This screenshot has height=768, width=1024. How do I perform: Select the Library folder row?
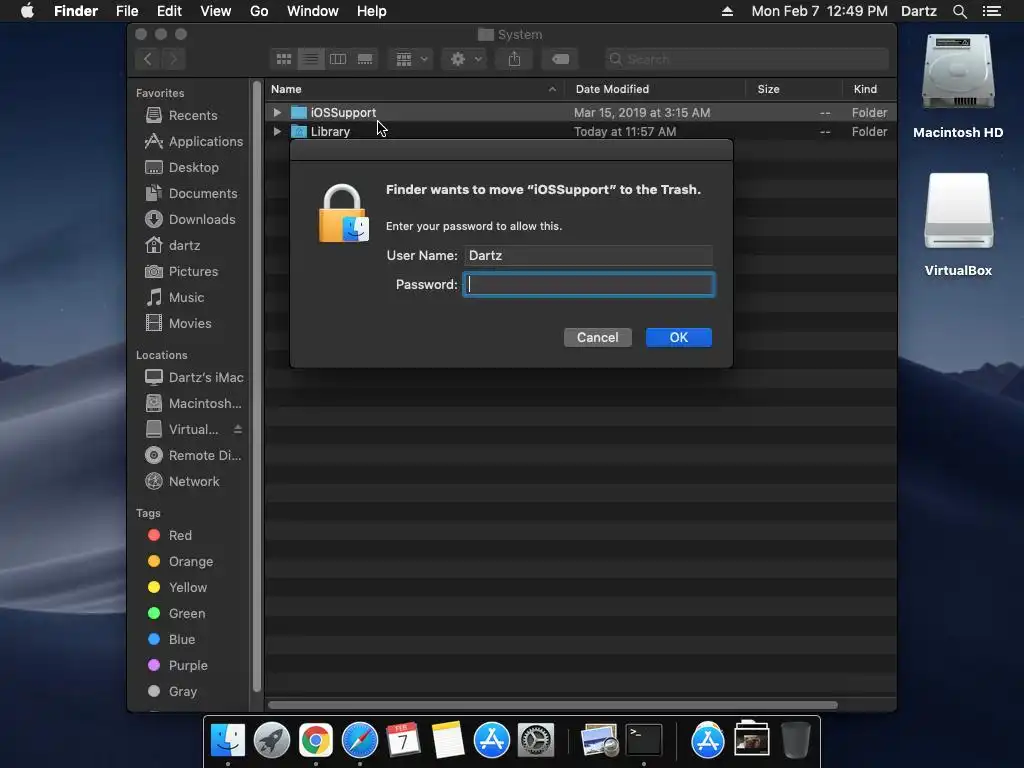[x=581, y=131]
